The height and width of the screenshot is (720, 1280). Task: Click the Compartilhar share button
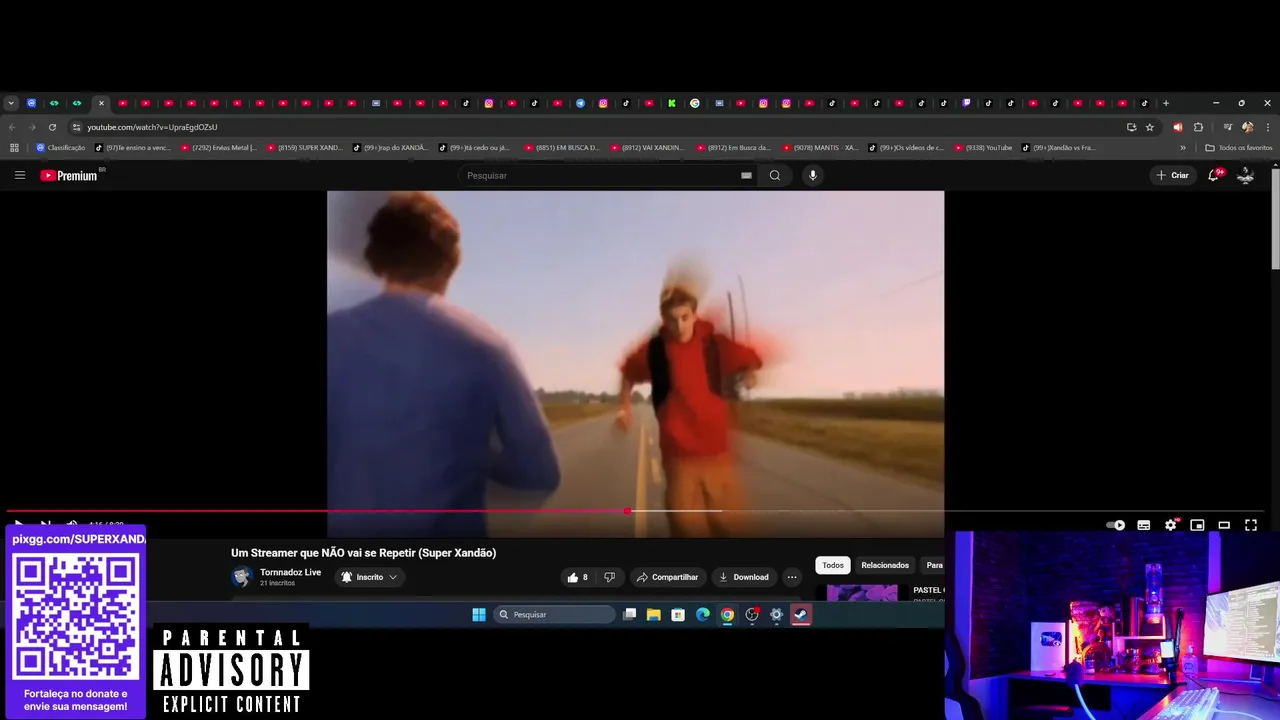coord(667,577)
